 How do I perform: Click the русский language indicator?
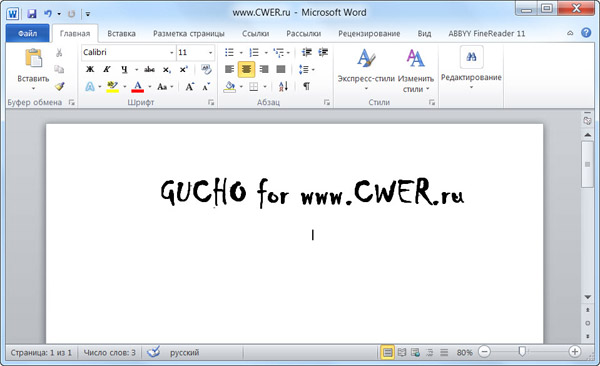pos(184,353)
